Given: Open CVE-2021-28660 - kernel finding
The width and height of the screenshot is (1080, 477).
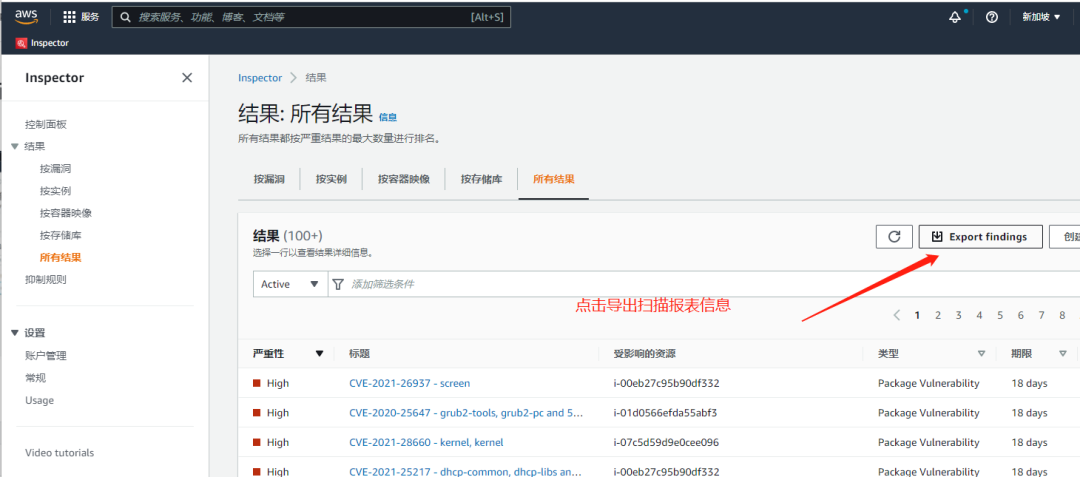Looking at the screenshot, I should point(426,443).
